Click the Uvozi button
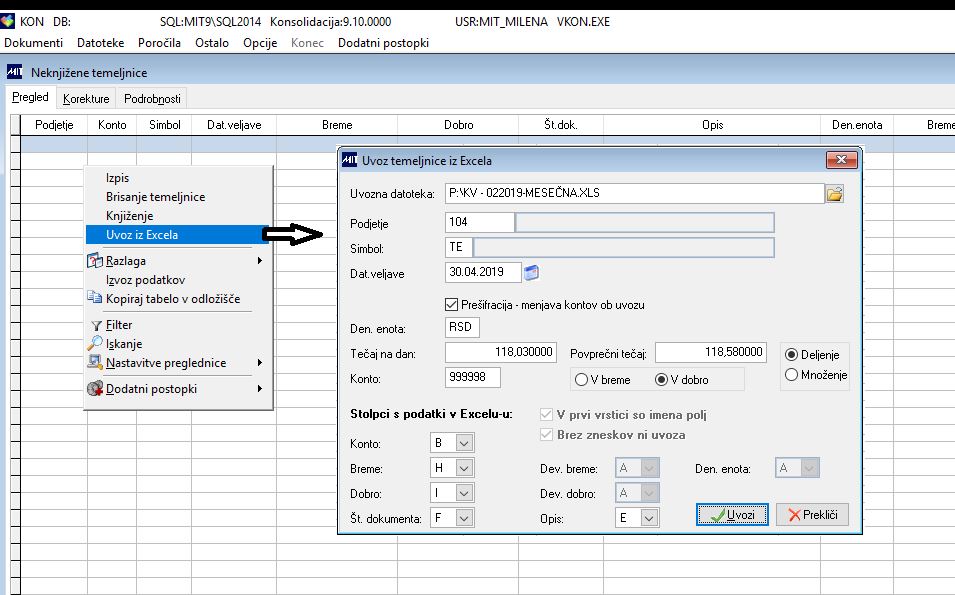Screen dimensions: 955x595 pos(732,515)
